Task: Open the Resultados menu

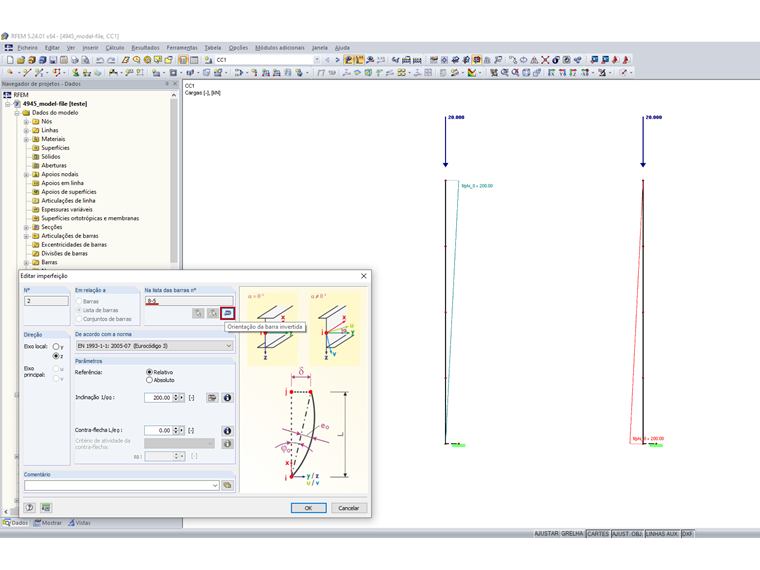Action: (x=145, y=48)
